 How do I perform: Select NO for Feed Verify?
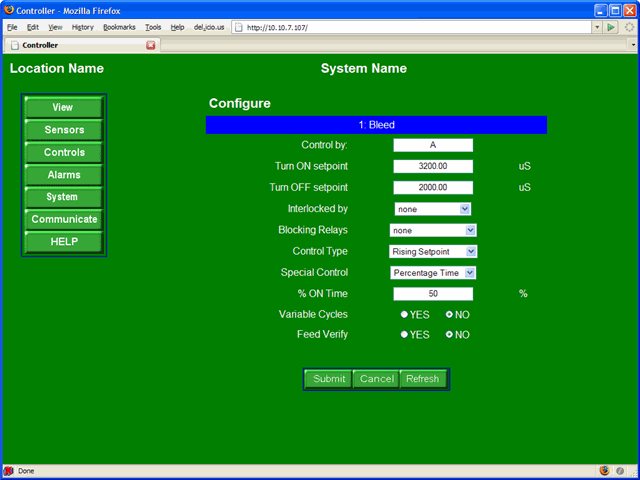pyautogui.click(x=449, y=334)
